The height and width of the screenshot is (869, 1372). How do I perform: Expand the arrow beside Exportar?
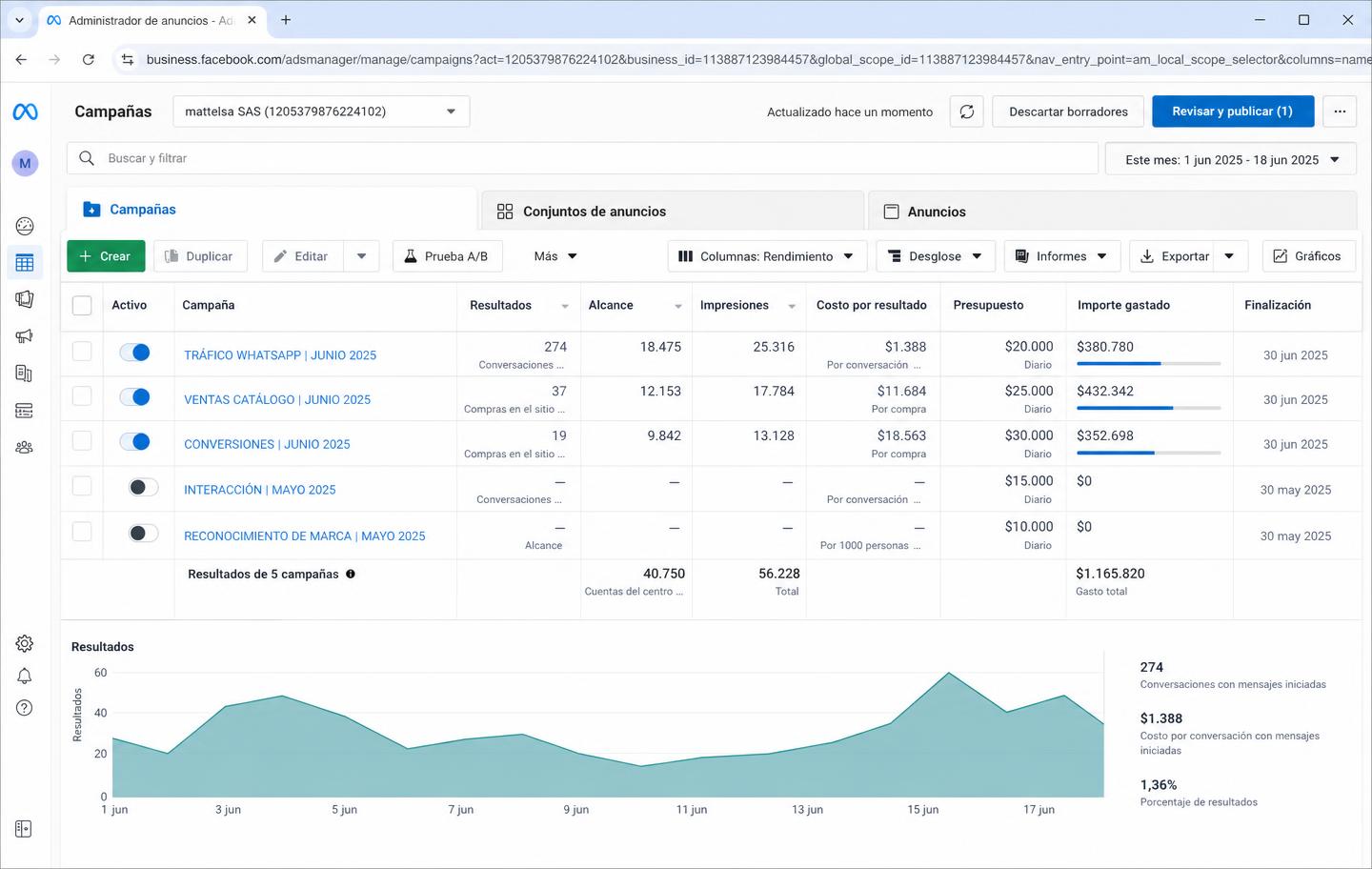coord(1230,256)
